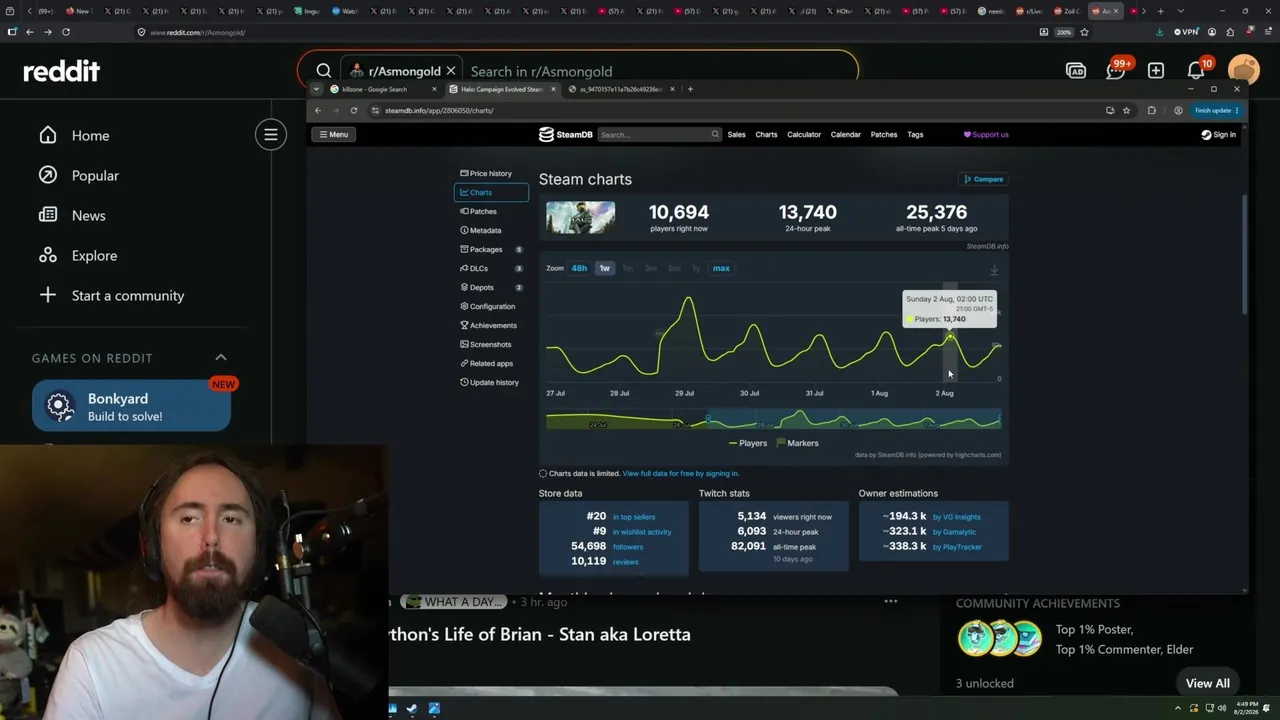Open Reddit notifications bell
The height and width of the screenshot is (720, 1280).
pos(1196,71)
